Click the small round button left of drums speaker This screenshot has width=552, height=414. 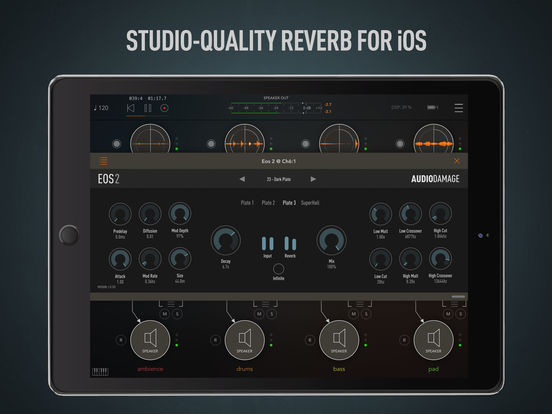coord(215,340)
